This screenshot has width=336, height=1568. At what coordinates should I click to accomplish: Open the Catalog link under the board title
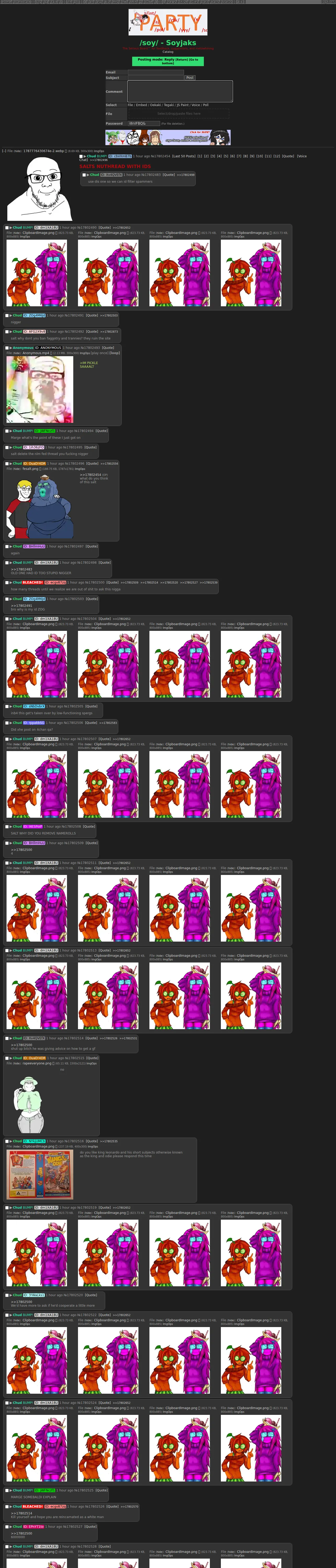[x=168, y=52]
